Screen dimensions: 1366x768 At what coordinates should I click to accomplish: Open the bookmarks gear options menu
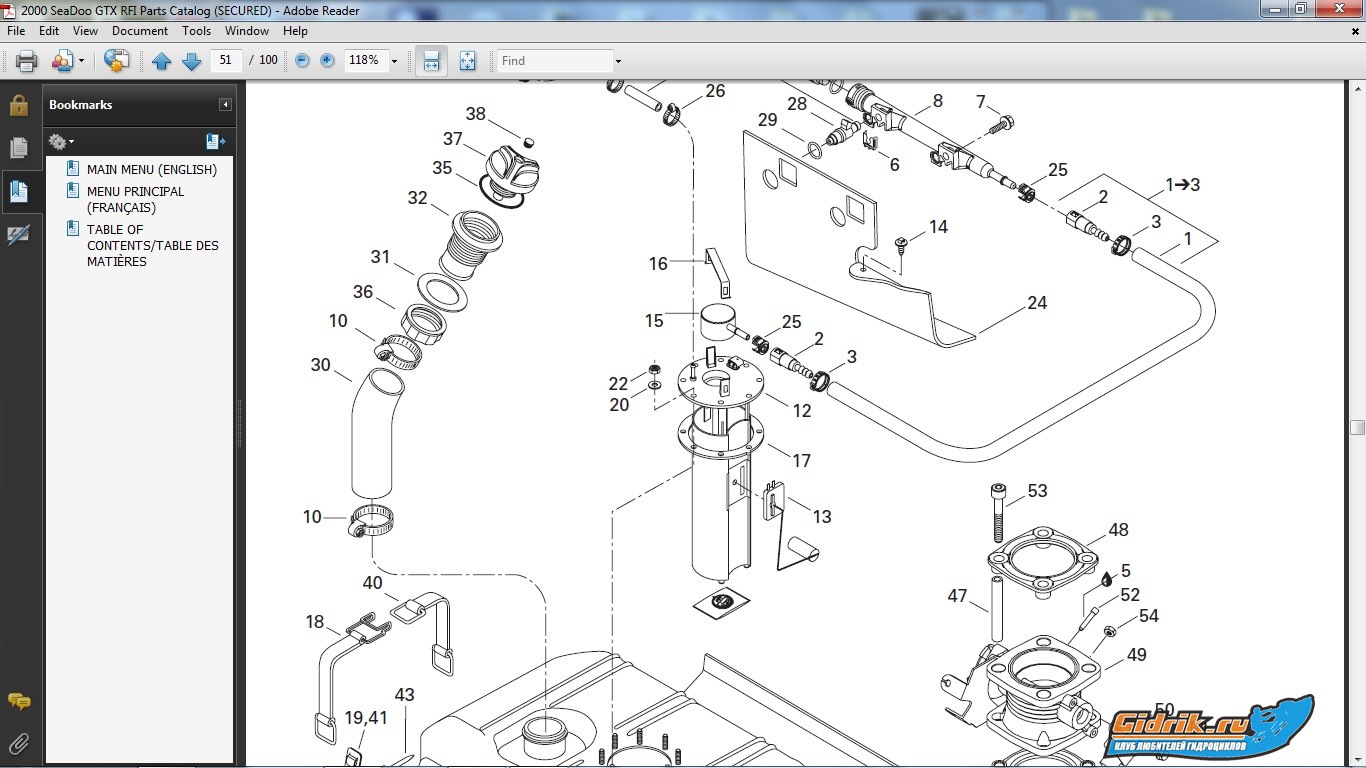point(61,141)
